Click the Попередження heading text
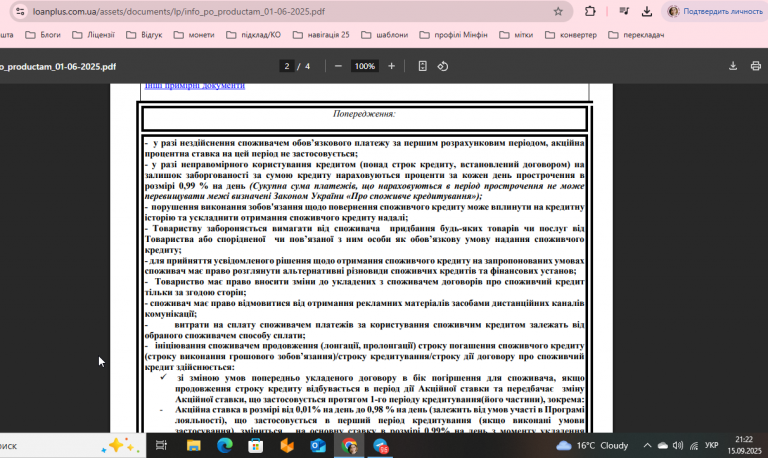 point(364,114)
